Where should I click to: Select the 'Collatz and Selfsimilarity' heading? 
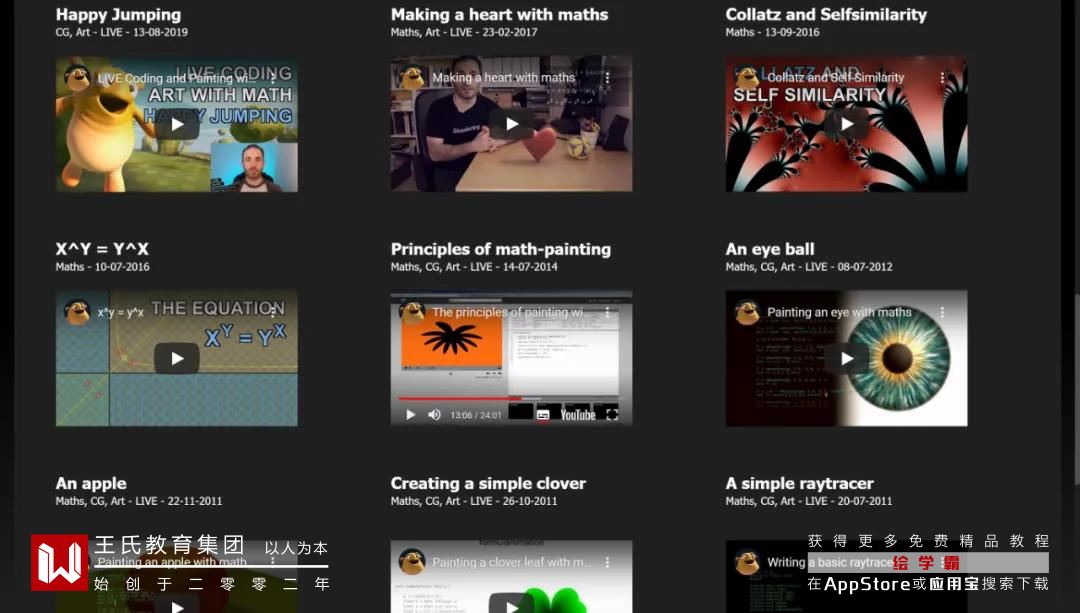(x=826, y=14)
